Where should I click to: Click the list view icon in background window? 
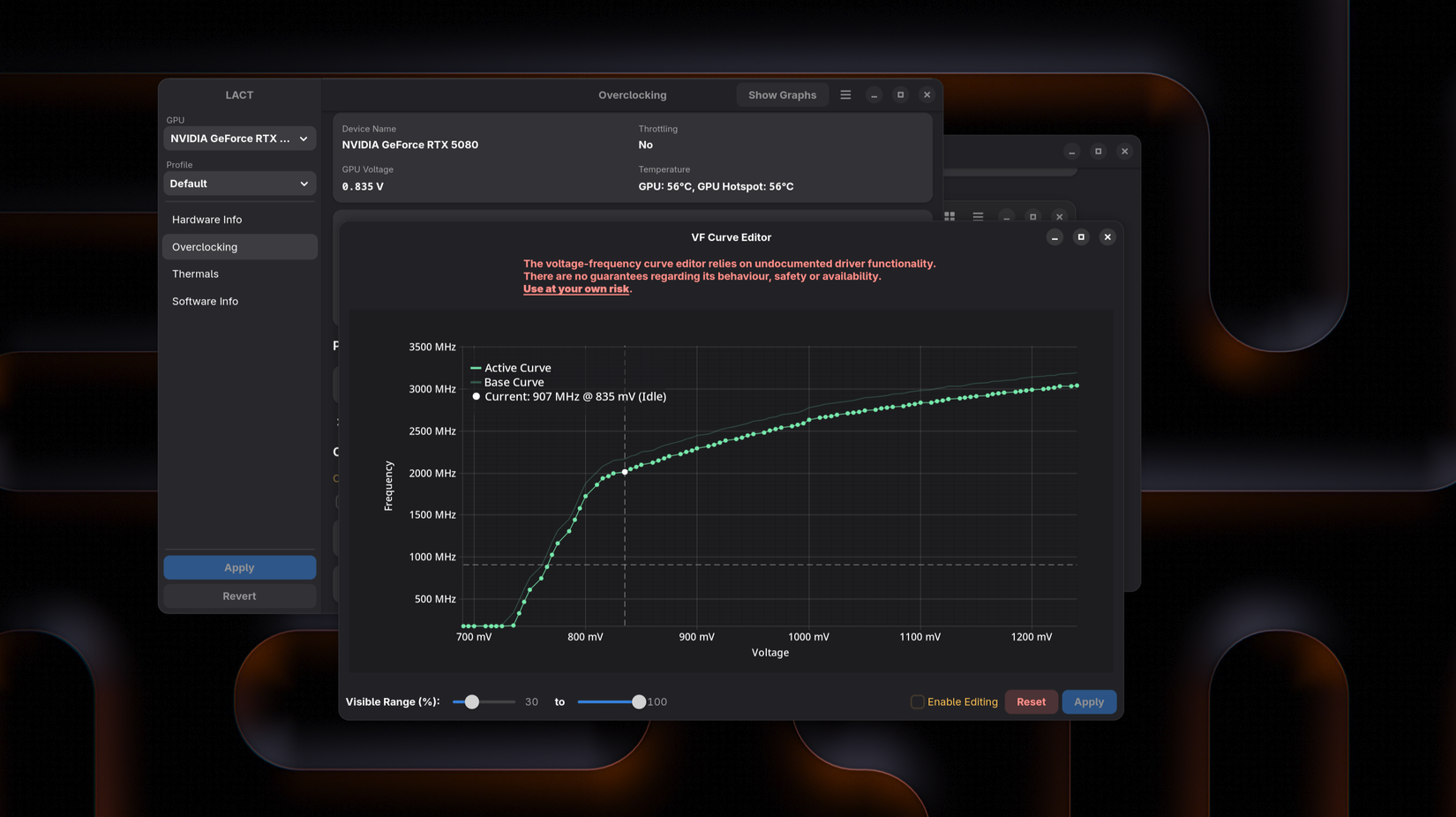978,216
